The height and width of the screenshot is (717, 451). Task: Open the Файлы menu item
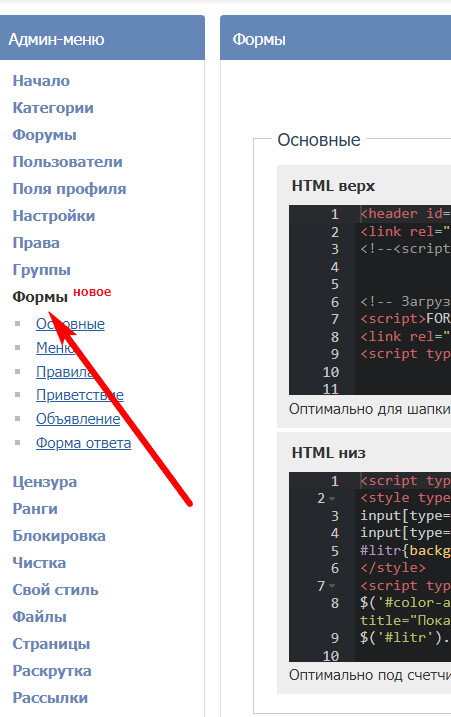point(40,617)
